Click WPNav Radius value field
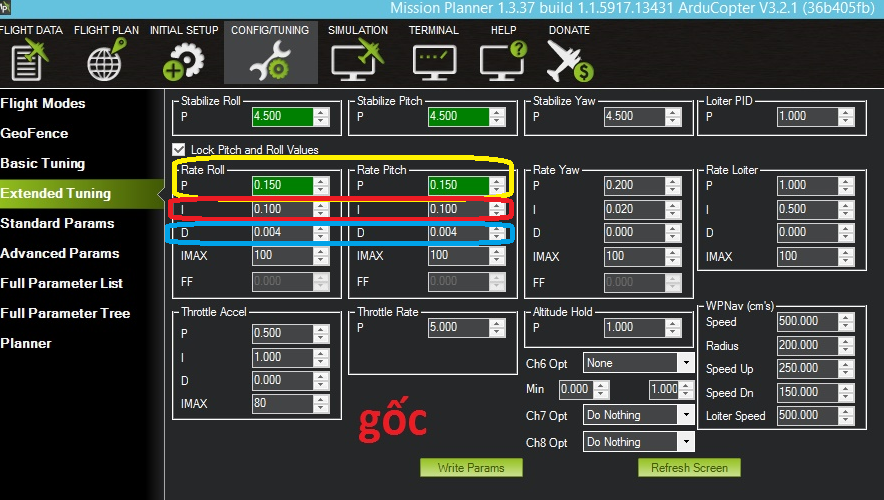884x500 pixels. [x=807, y=345]
